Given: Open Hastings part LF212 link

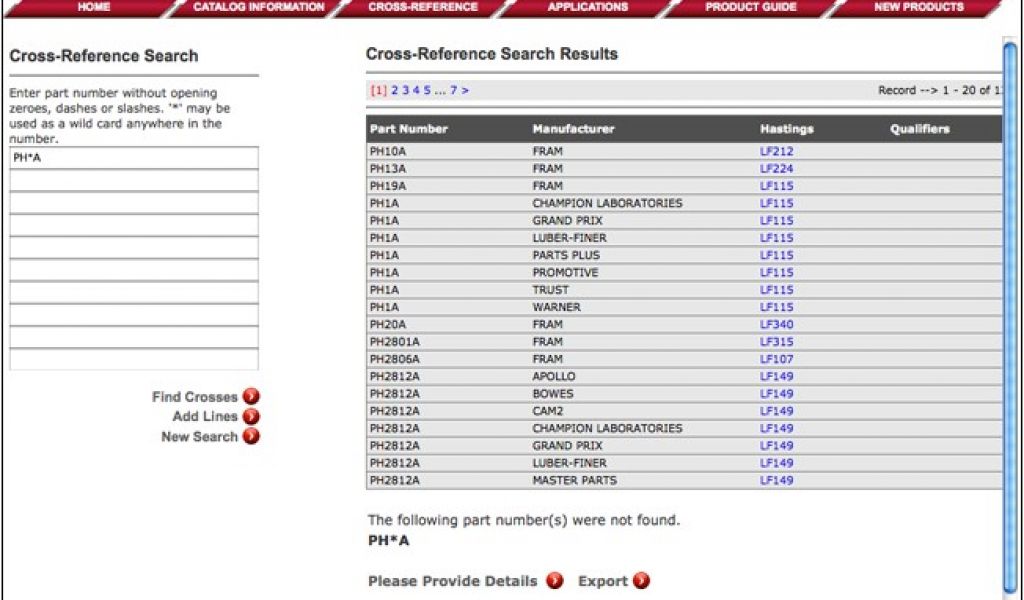Looking at the screenshot, I should pos(776,151).
